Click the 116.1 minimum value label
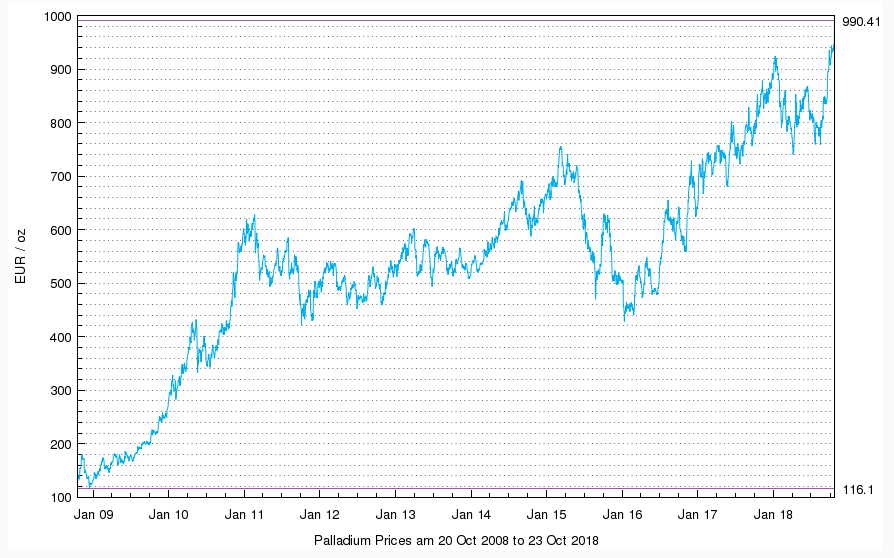This screenshot has width=894, height=558. pos(857,489)
